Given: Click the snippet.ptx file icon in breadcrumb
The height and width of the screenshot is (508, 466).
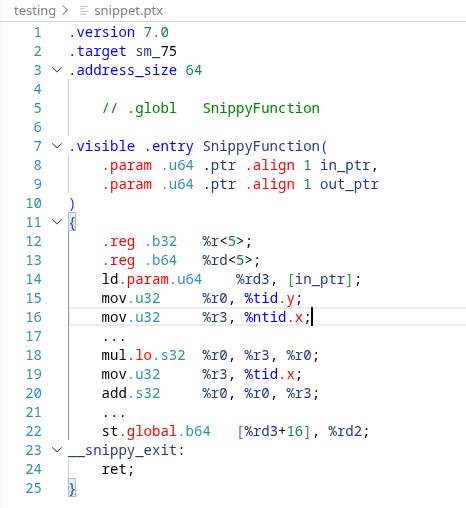Looking at the screenshot, I should 84,11.
